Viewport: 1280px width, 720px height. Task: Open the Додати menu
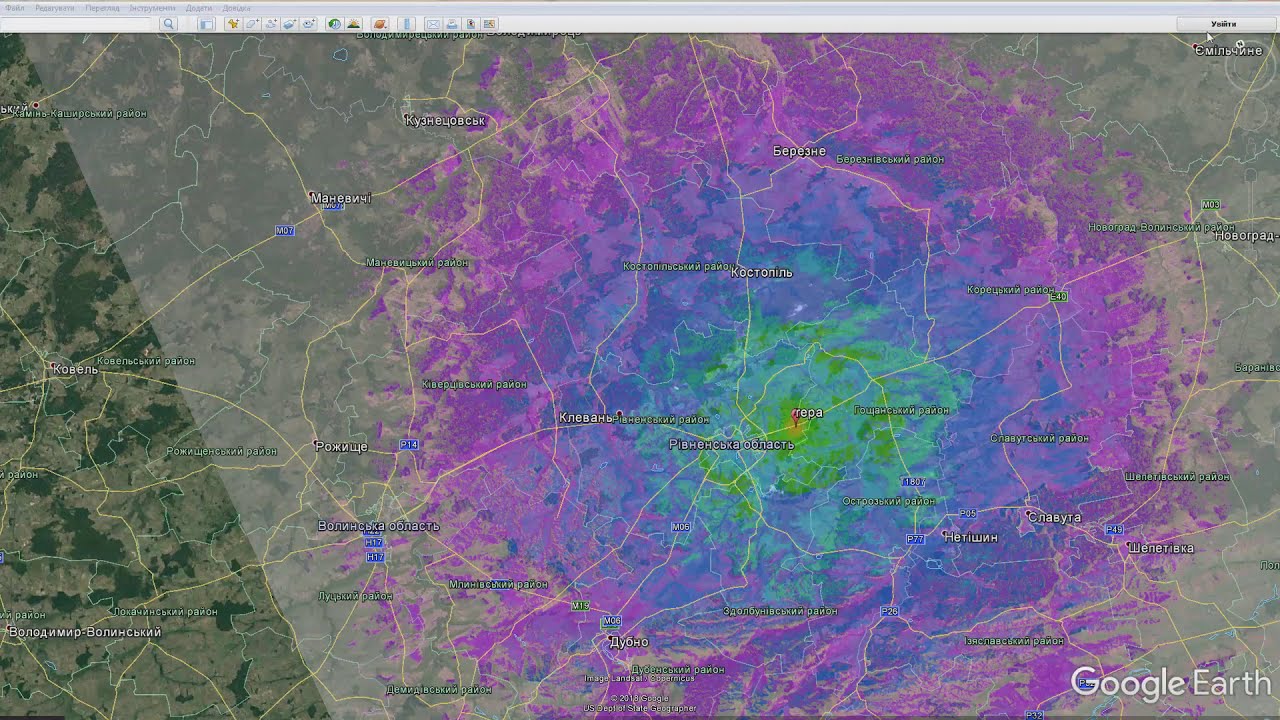[x=199, y=8]
